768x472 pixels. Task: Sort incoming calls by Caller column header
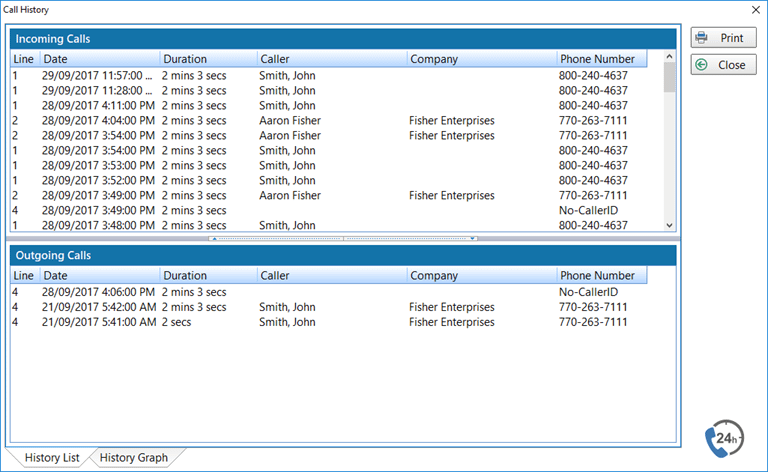pos(332,59)
